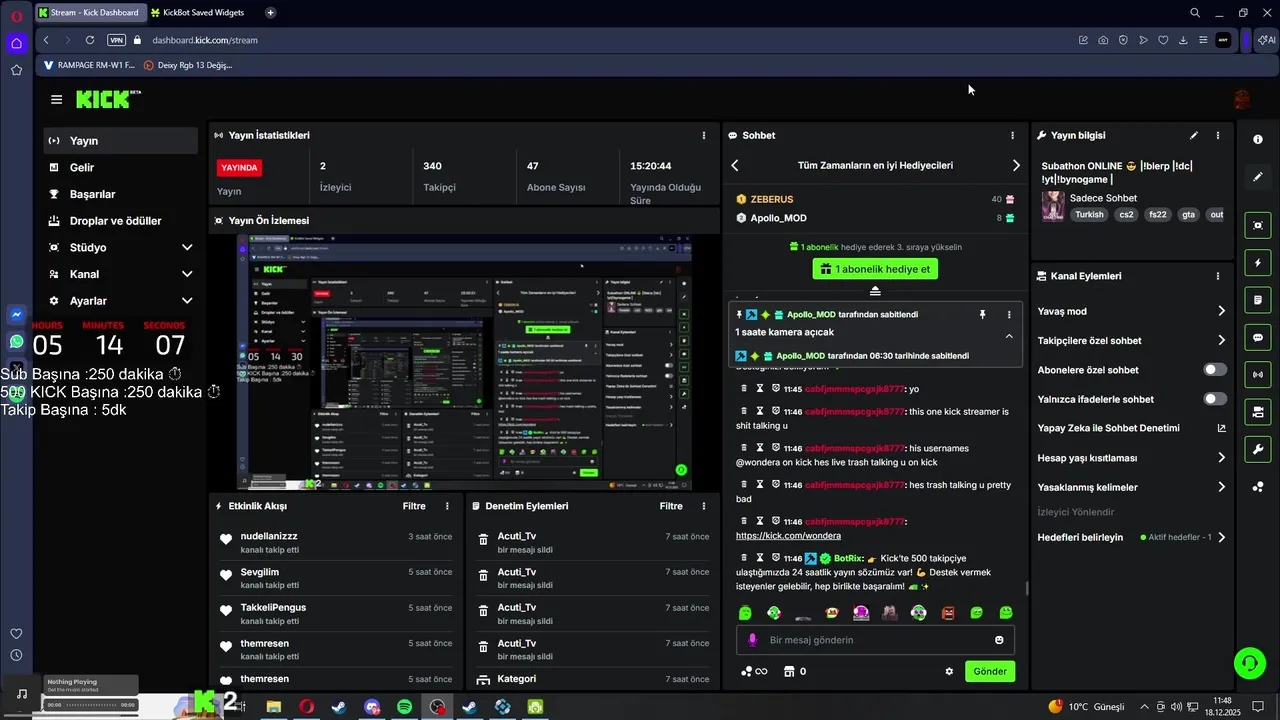Image resolution: width=1280 pixels, height=720 pixels.
Task: Open Yayın bilgisi three-dot options
Action: [x=1217, y=135]
